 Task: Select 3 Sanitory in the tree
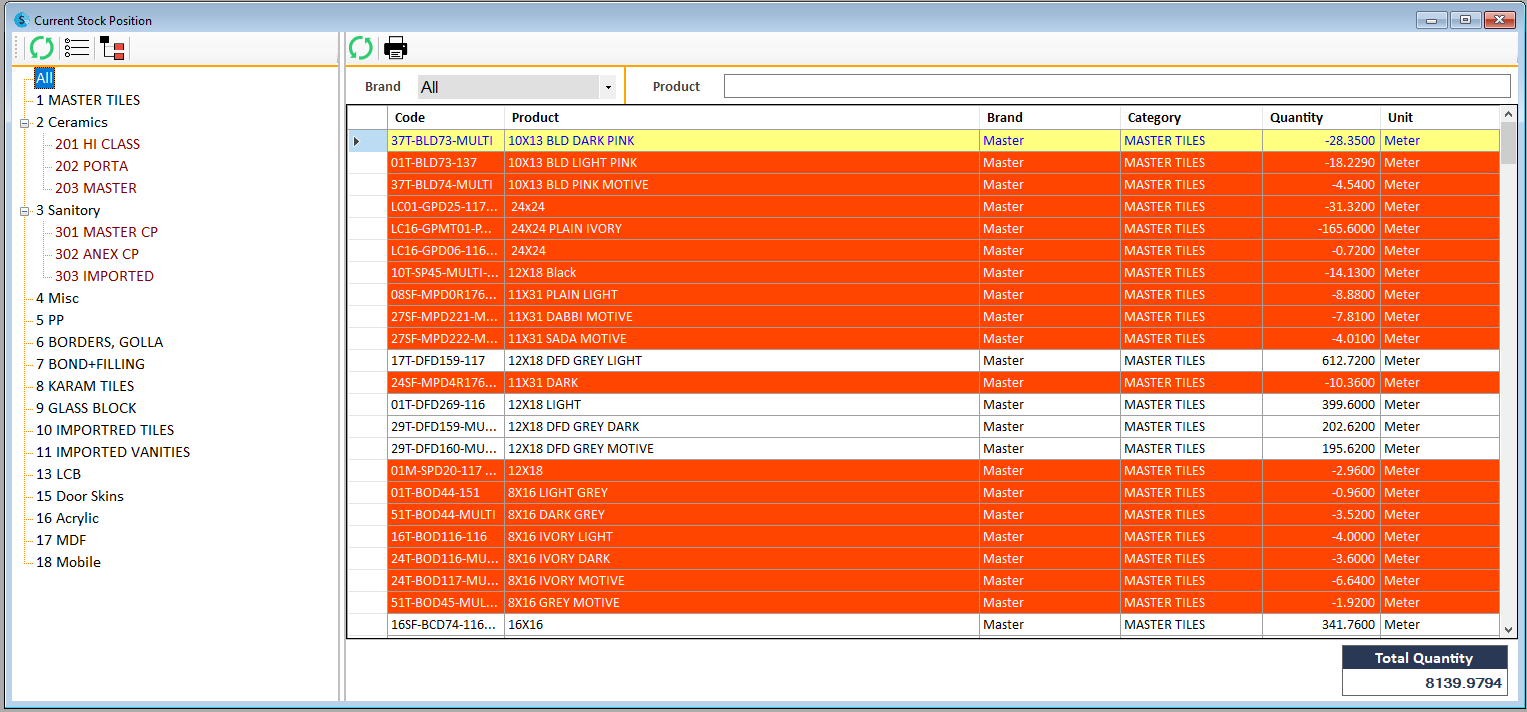pos(68,210)
